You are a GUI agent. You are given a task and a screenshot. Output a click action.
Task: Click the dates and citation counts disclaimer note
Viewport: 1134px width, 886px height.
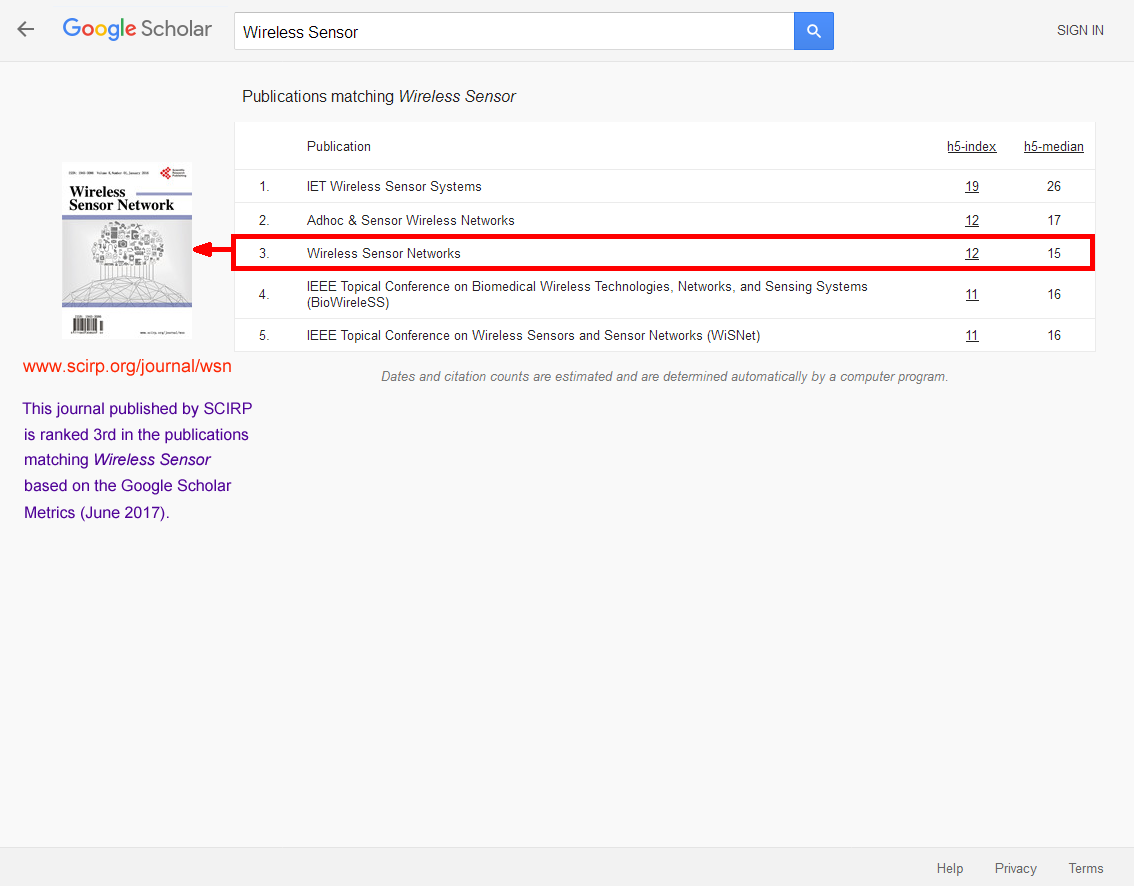[665, 377]
